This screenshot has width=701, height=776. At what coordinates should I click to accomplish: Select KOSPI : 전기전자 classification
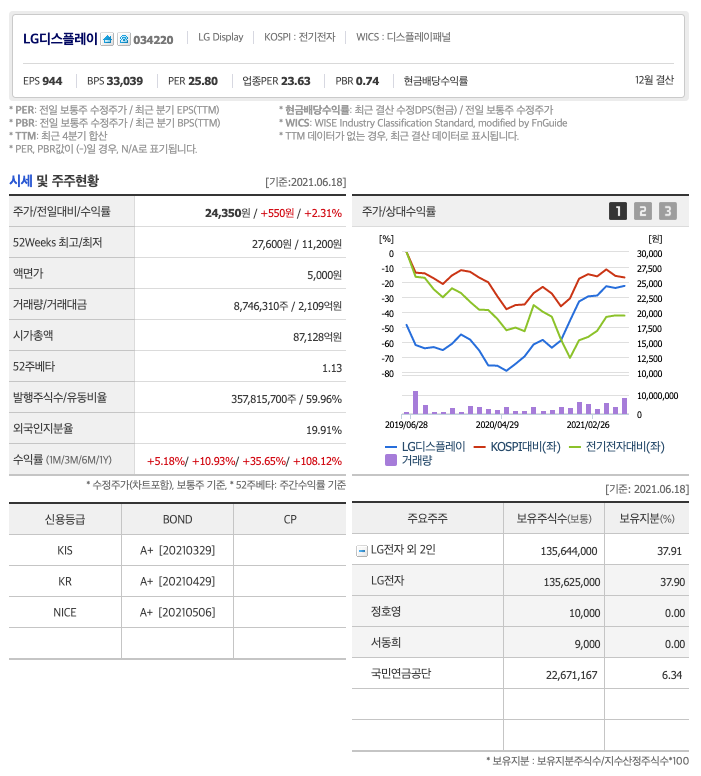coord(300,37)
